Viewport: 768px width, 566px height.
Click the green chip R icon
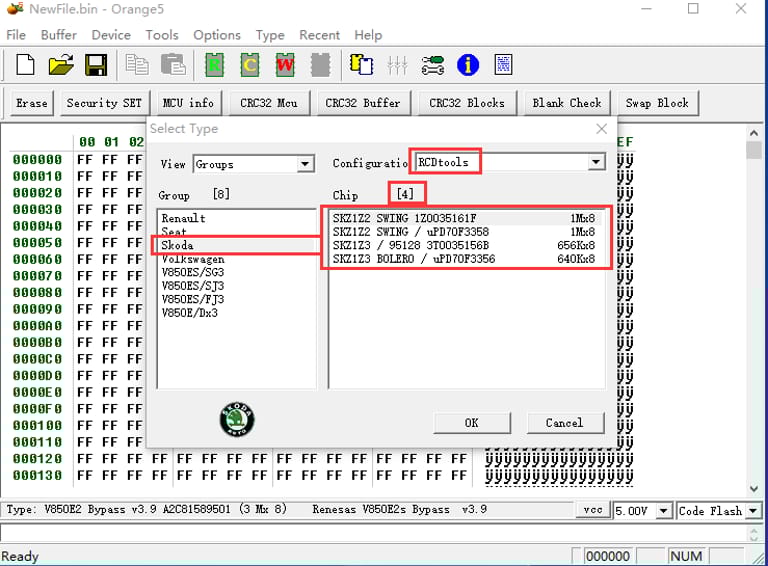pos(214,65)
